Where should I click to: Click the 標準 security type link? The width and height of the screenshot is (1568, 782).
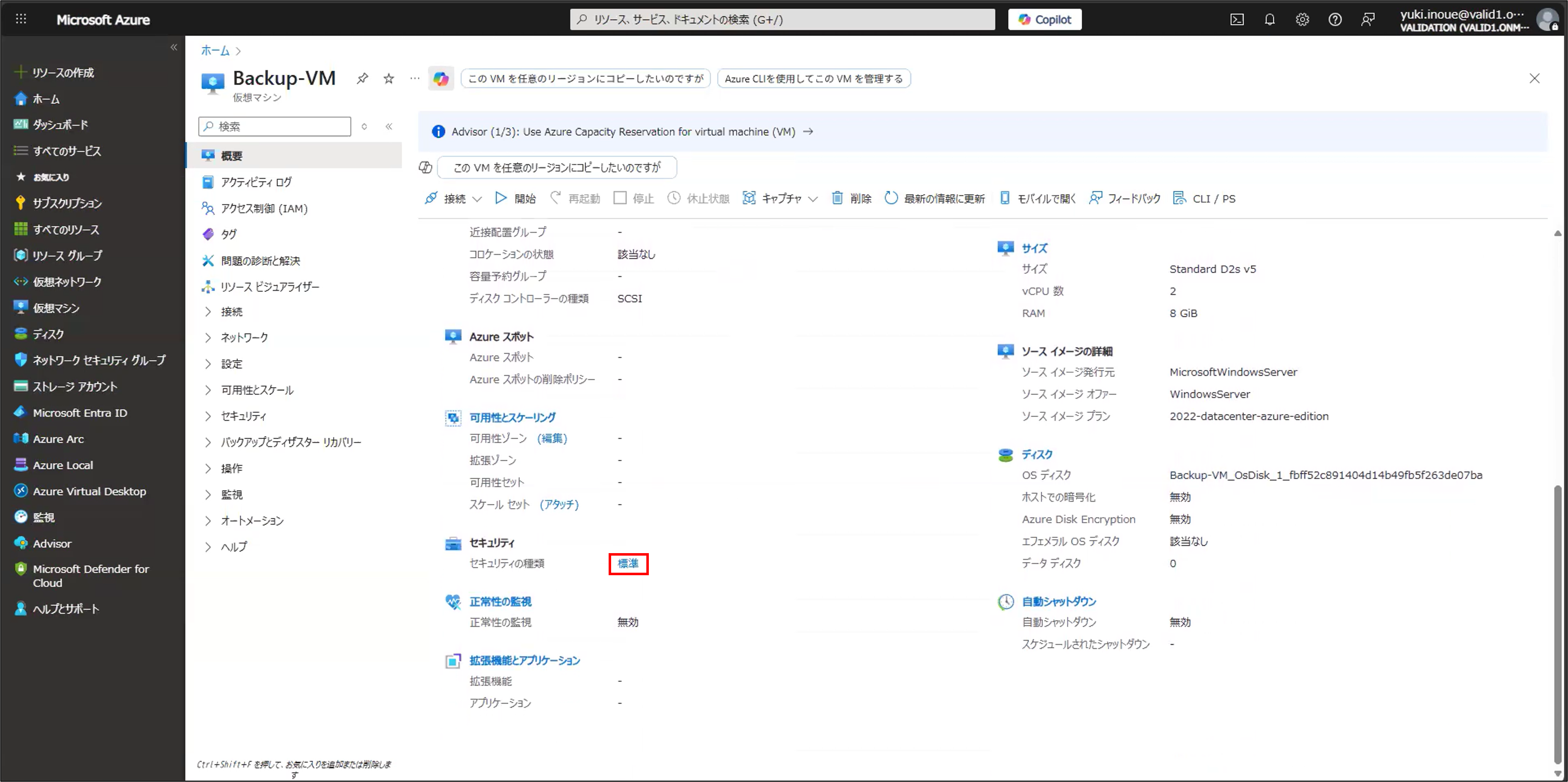627,563
